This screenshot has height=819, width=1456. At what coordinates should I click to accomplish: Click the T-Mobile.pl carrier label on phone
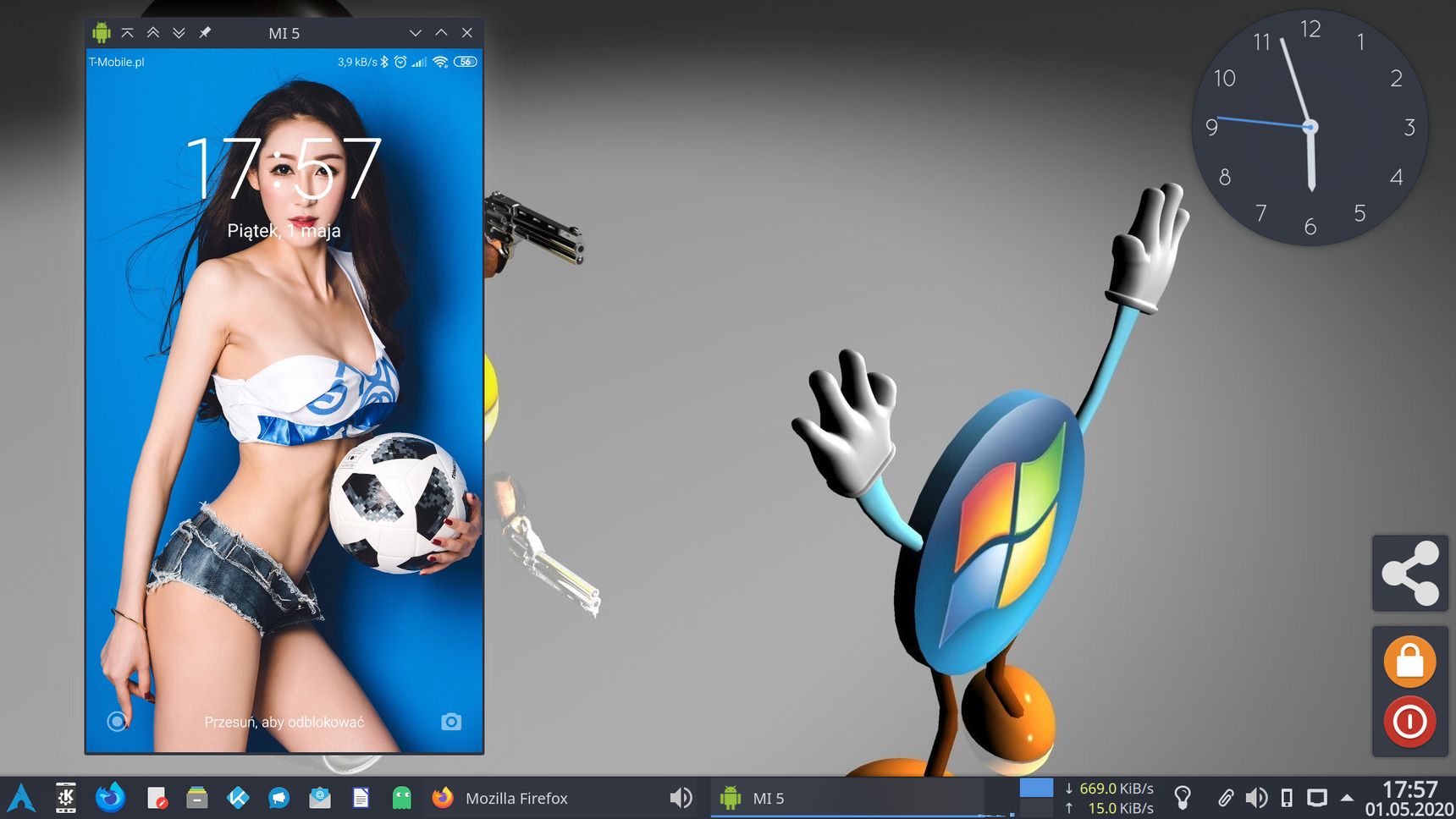coord(117,62)
